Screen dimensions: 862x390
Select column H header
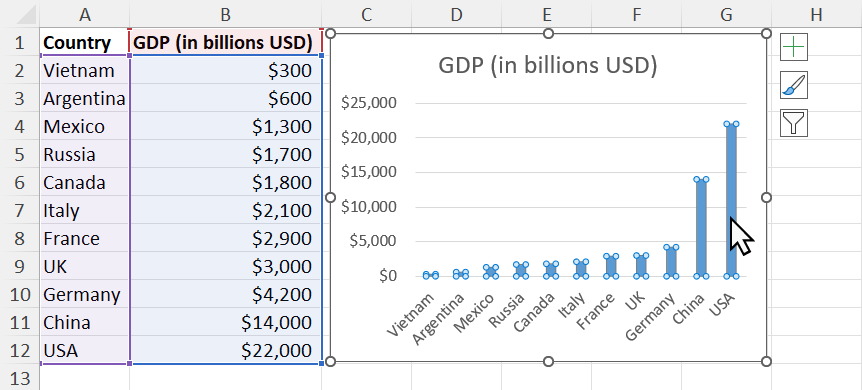[816, 14]
